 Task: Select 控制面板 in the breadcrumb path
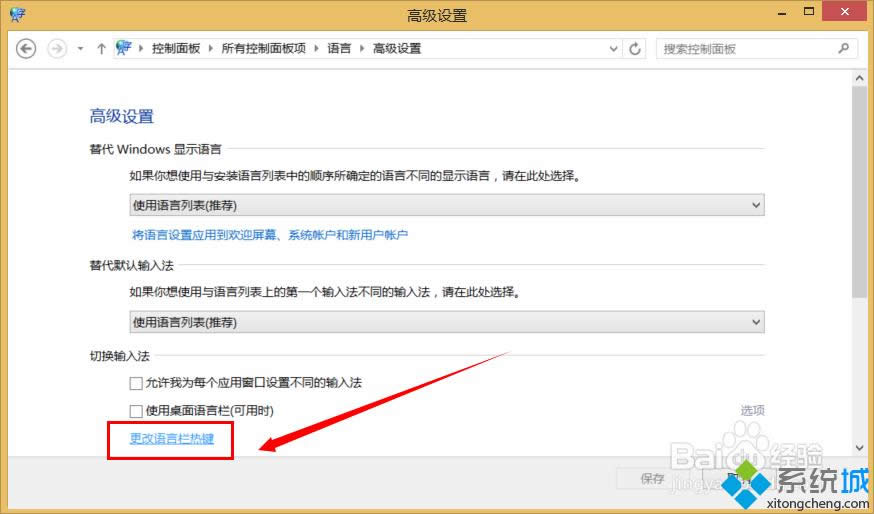coord(176,48)
